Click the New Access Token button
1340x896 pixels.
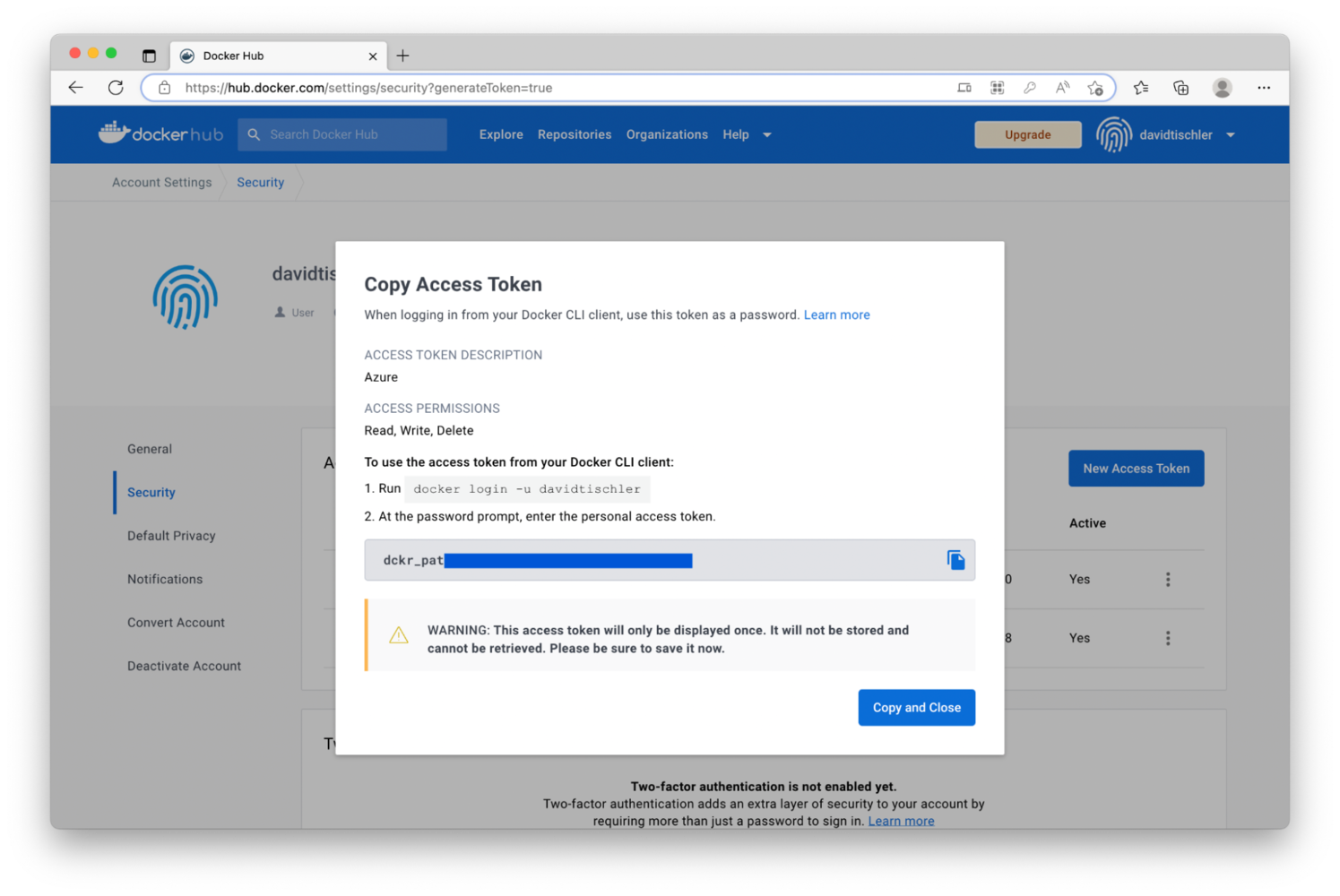1136,468
